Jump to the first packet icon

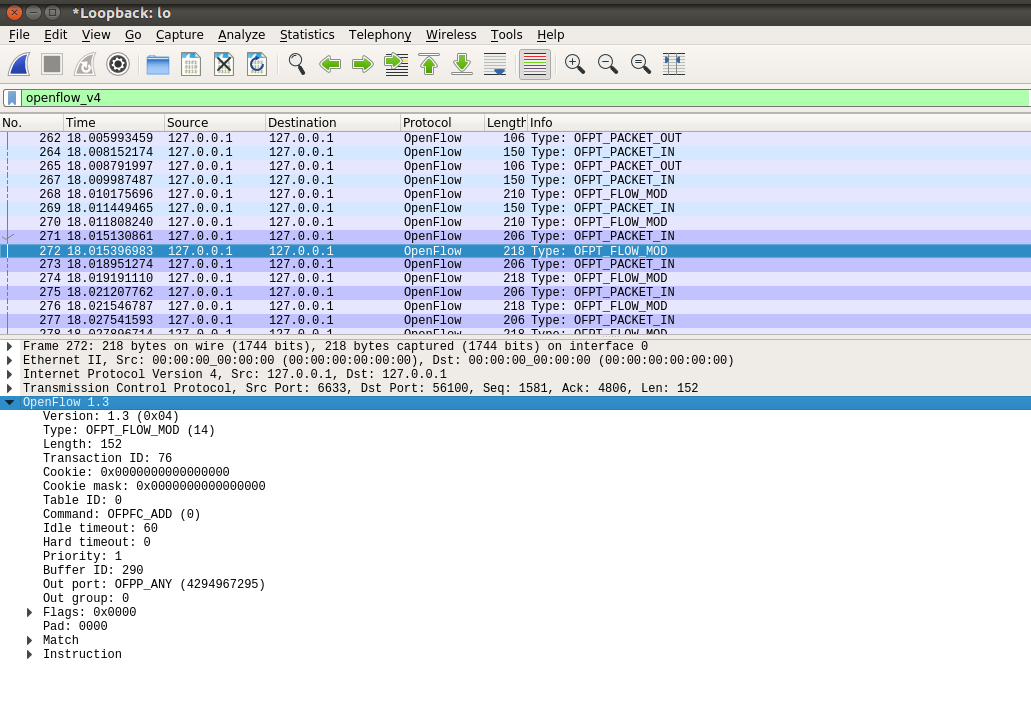pos(429,64)
